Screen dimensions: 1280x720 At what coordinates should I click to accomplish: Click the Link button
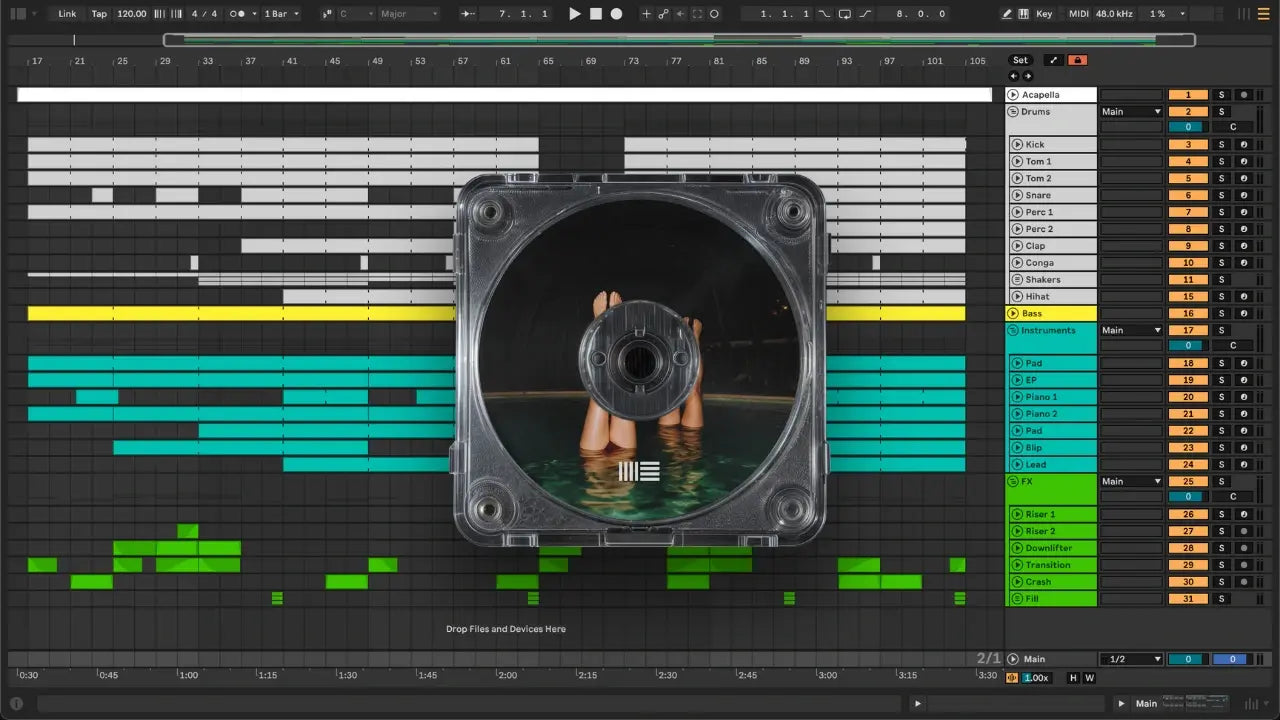pyautogui.click(x=67, y=14)
